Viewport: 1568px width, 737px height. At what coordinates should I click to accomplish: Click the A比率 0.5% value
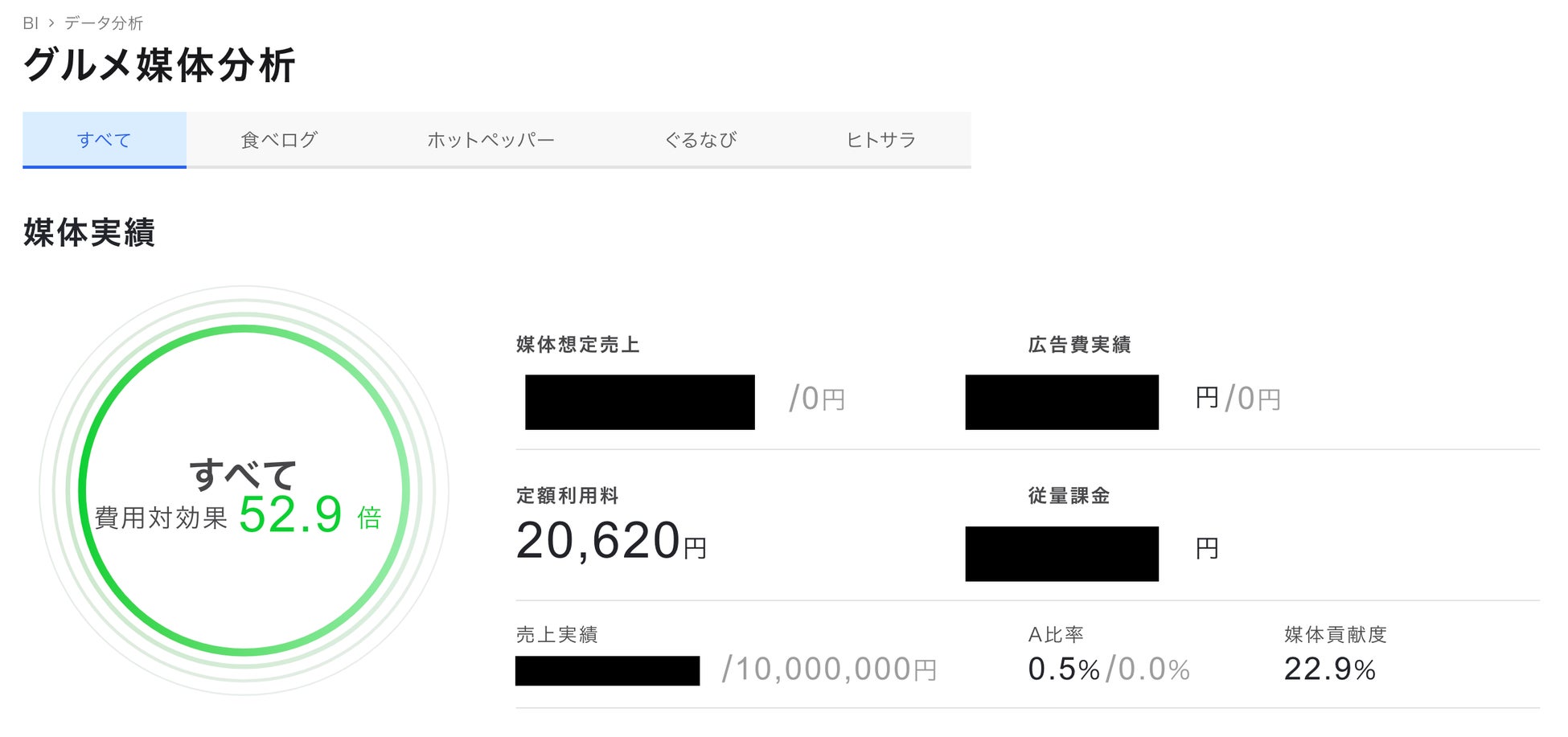[x=1063, y=669]
